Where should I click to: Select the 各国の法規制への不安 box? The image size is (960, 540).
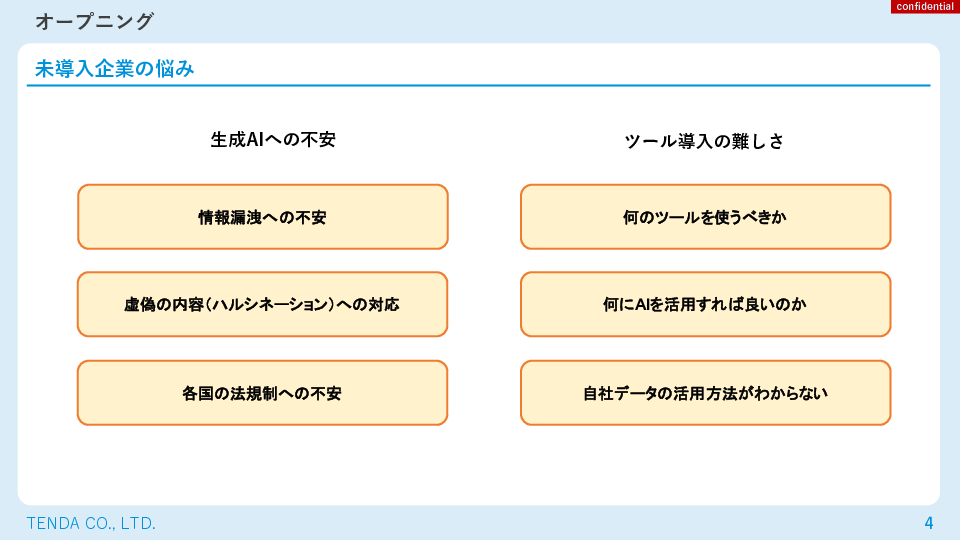pyautogui.click(x=262, y=393)
